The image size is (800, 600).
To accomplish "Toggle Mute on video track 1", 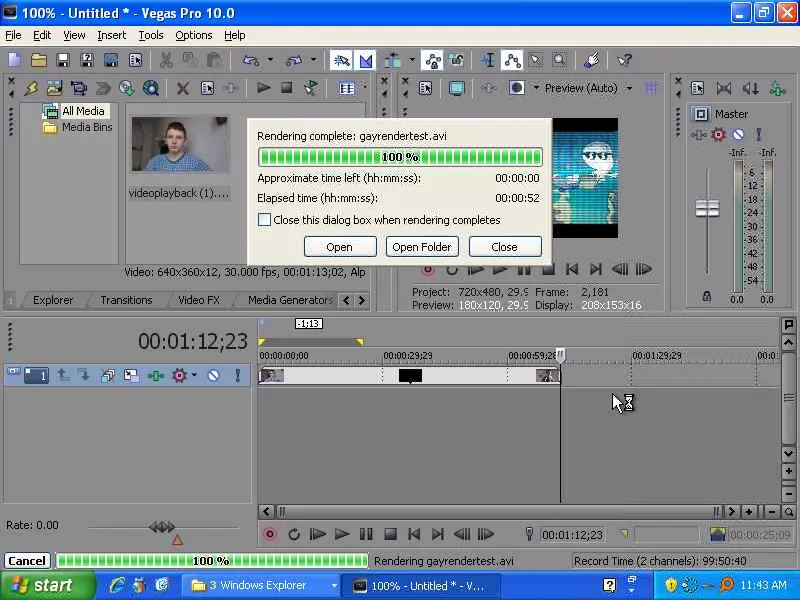I will (x=213, y=376).
